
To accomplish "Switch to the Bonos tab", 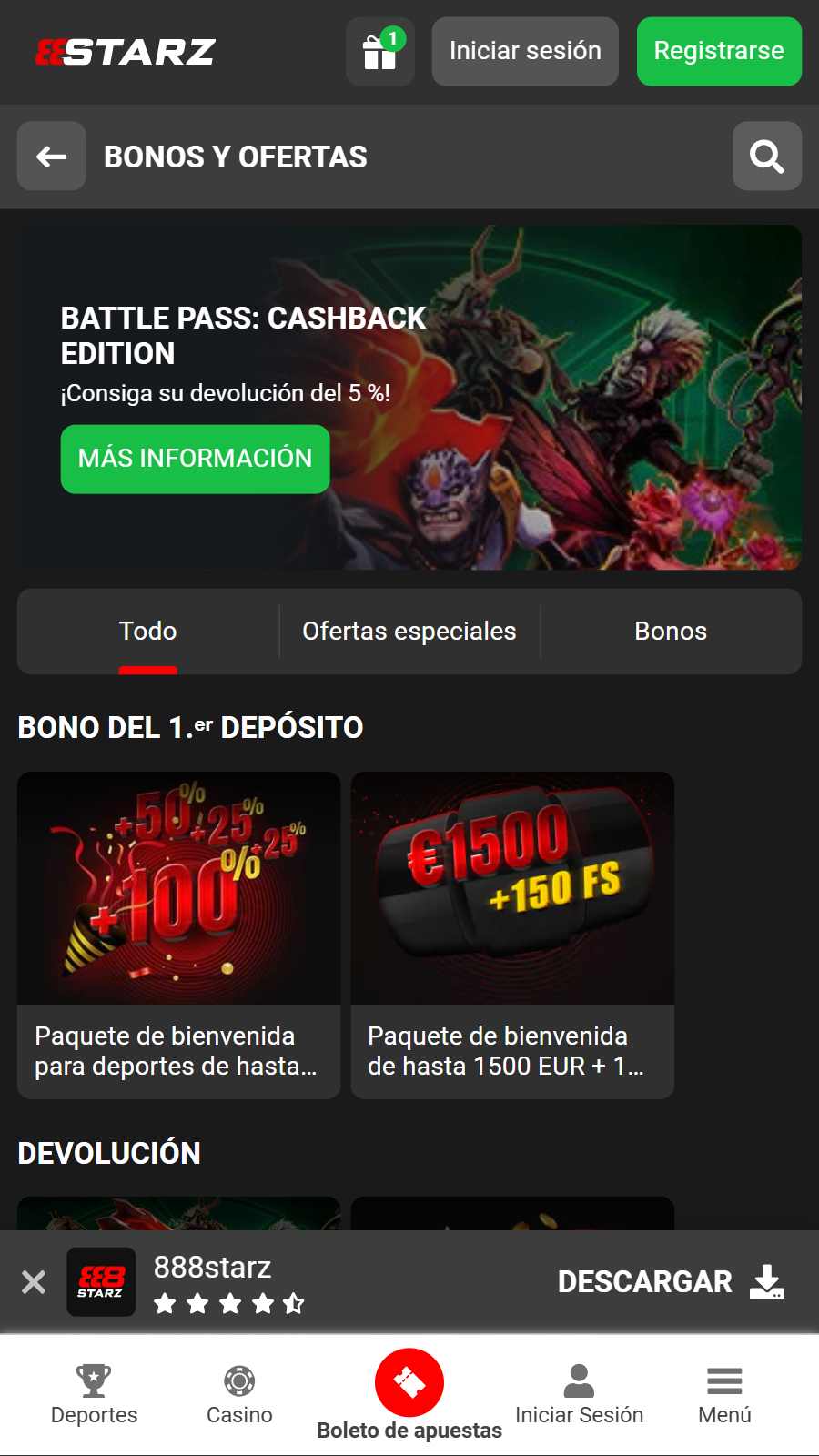I will pos(671,632).
